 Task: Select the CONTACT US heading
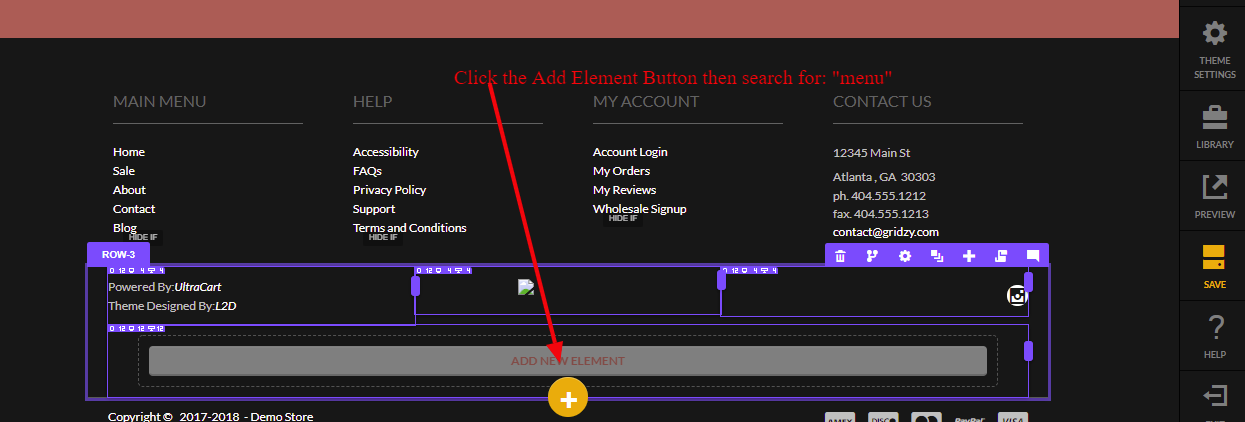882,101
